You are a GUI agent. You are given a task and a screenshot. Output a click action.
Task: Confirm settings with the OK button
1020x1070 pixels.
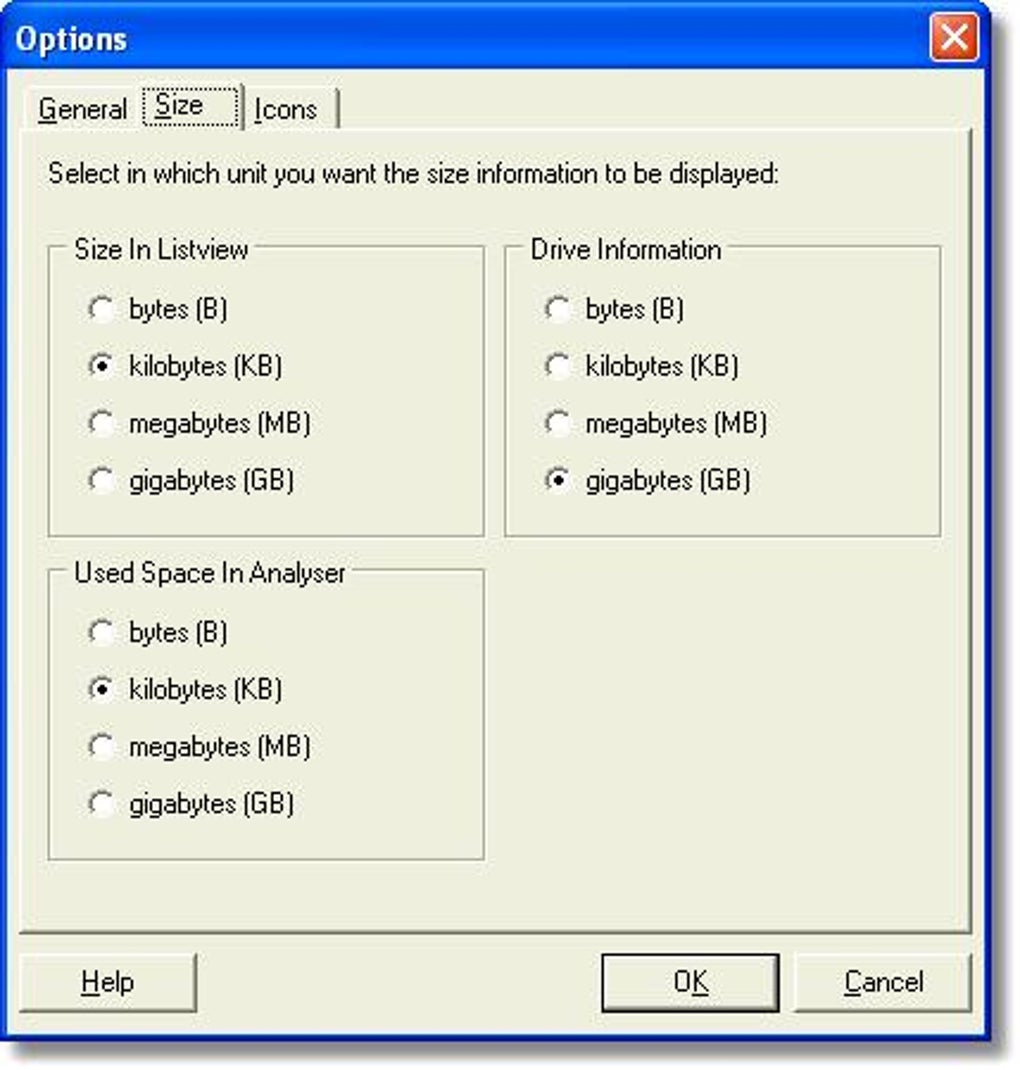click(x=688, y=981)
